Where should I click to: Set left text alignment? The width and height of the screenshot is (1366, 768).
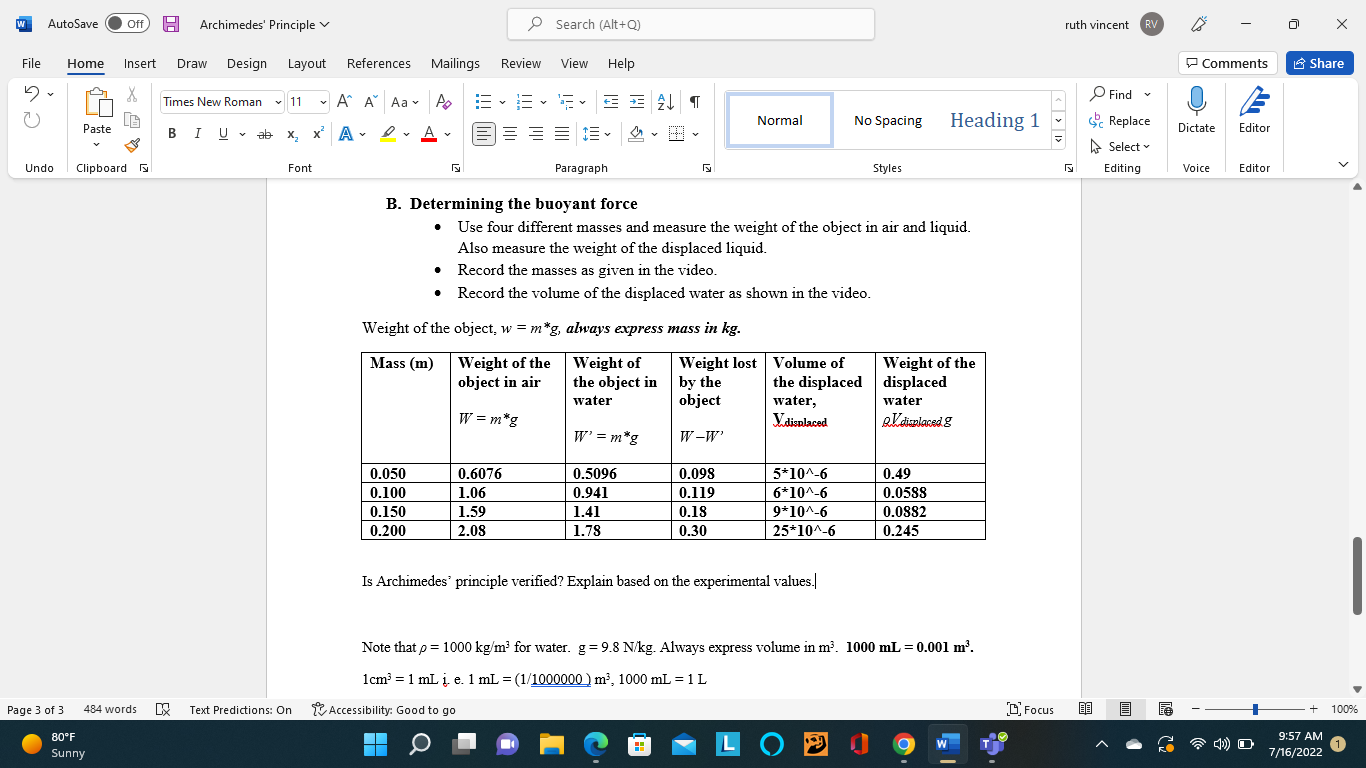click(x=484, y=134)
